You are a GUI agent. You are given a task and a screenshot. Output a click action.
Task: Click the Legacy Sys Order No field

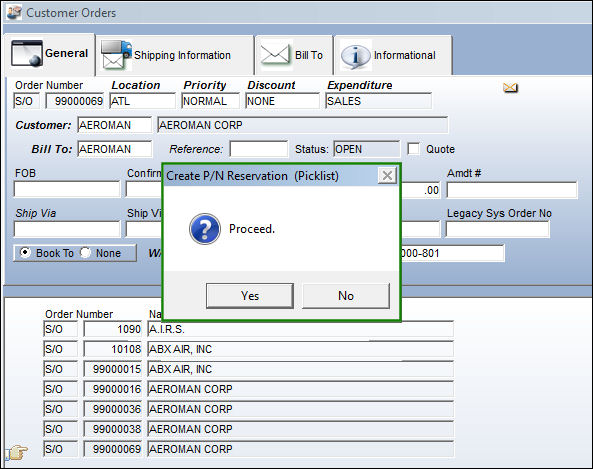click(498, 229)
